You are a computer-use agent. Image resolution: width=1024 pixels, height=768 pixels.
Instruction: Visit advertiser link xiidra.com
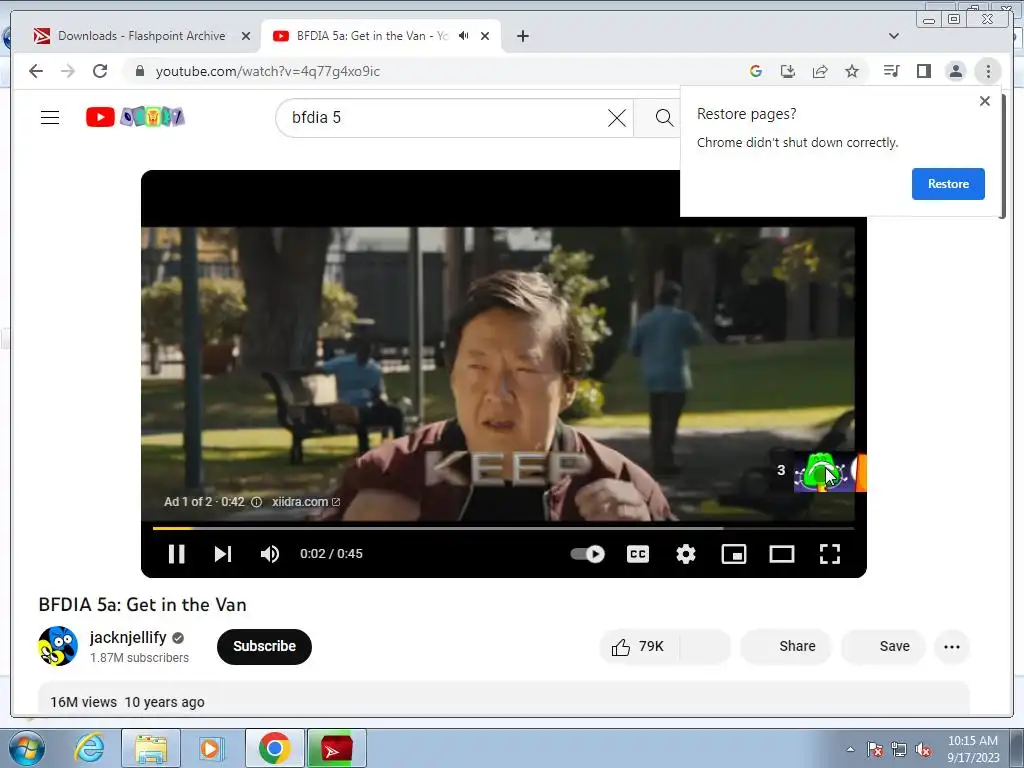point(306,502)
